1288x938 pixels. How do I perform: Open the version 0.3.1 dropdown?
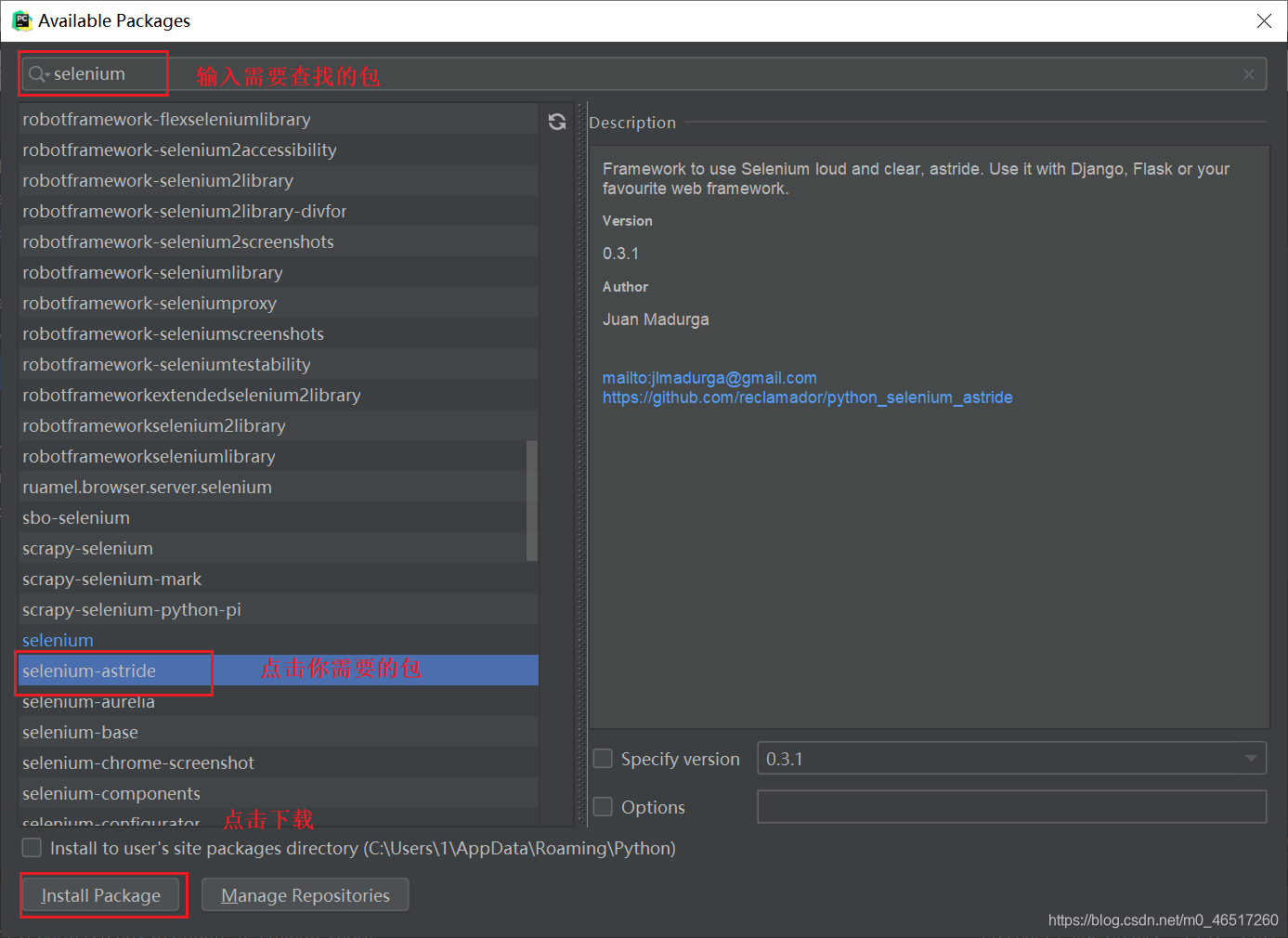click(1012, 759)
